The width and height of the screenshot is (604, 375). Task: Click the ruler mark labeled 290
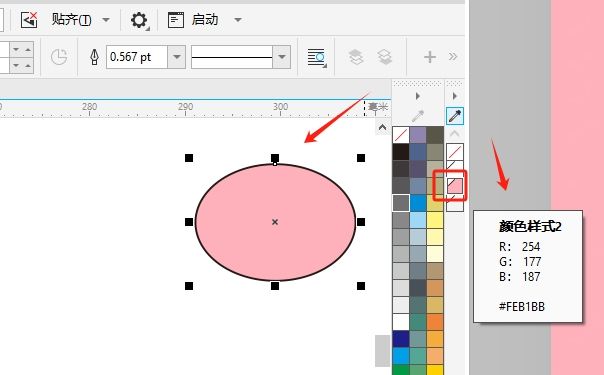tap(185, 106)
